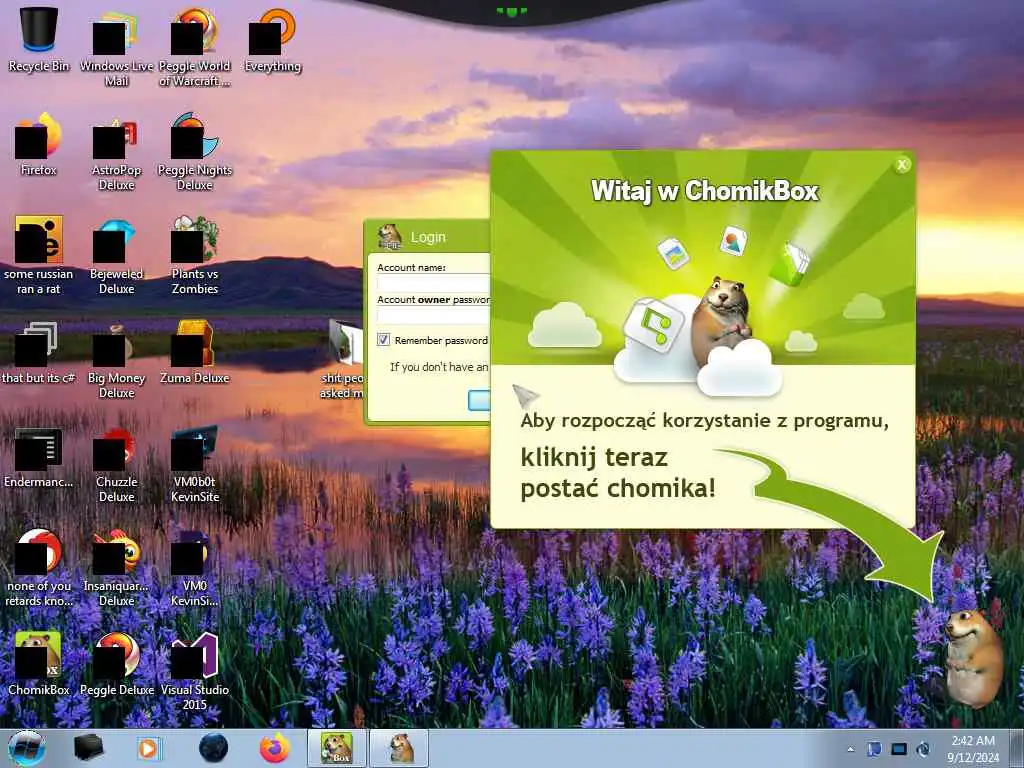Click the Account name input field
The image size is (1024, 768).
[x=433, y=283]
